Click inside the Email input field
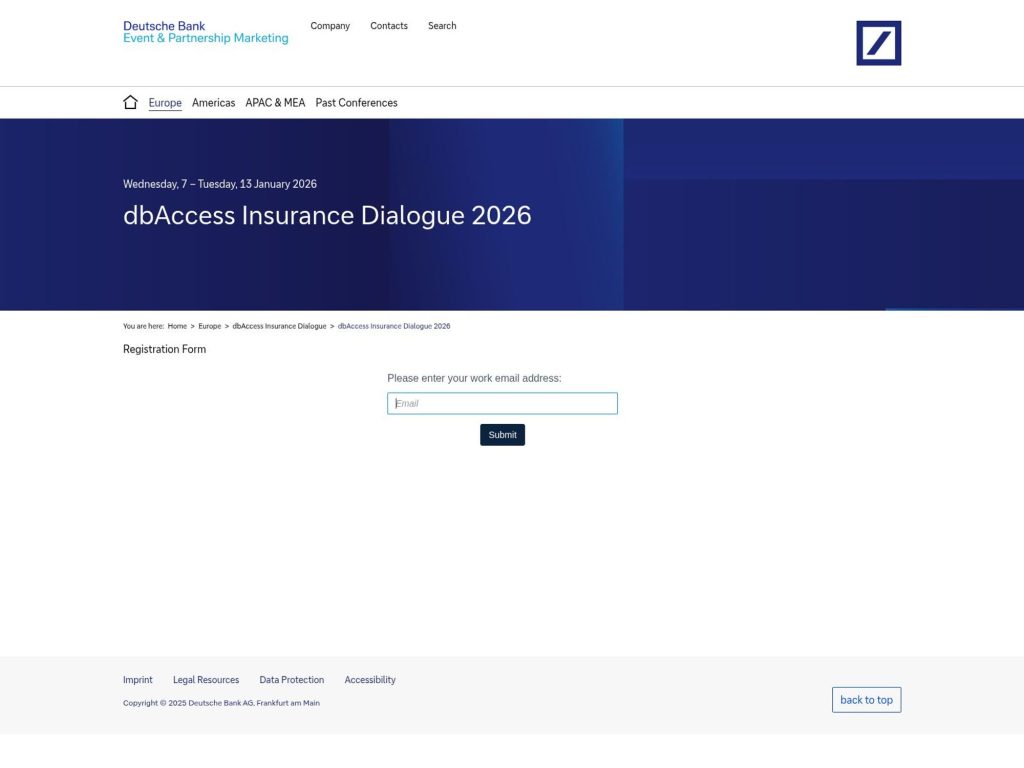1024x768 pixels. (502, 403)
